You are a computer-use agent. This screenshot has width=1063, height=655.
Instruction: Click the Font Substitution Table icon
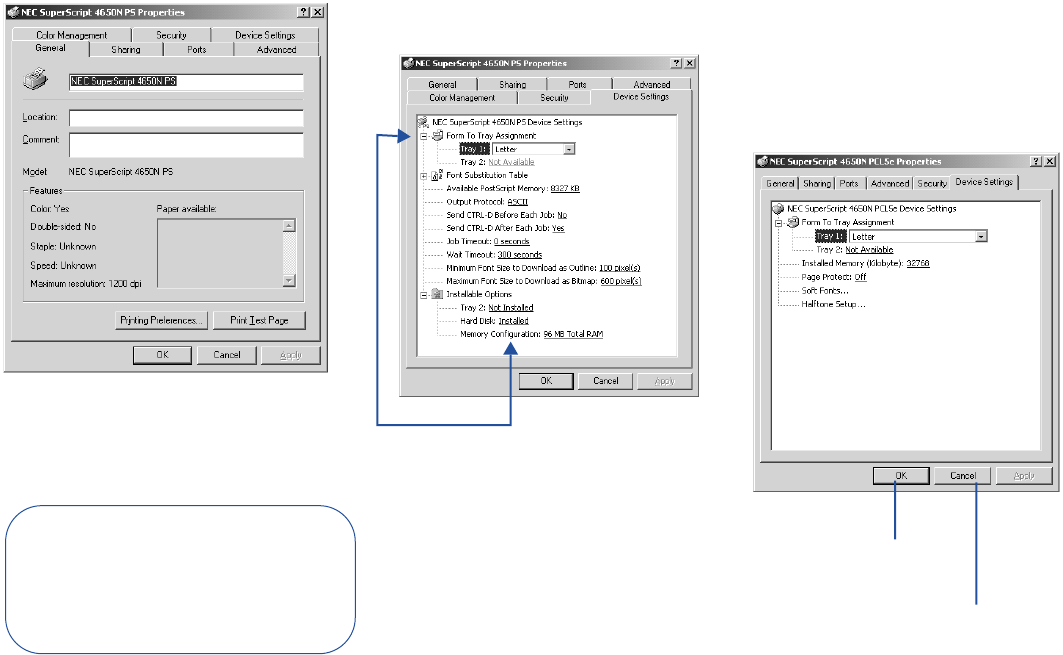(438, 175)
